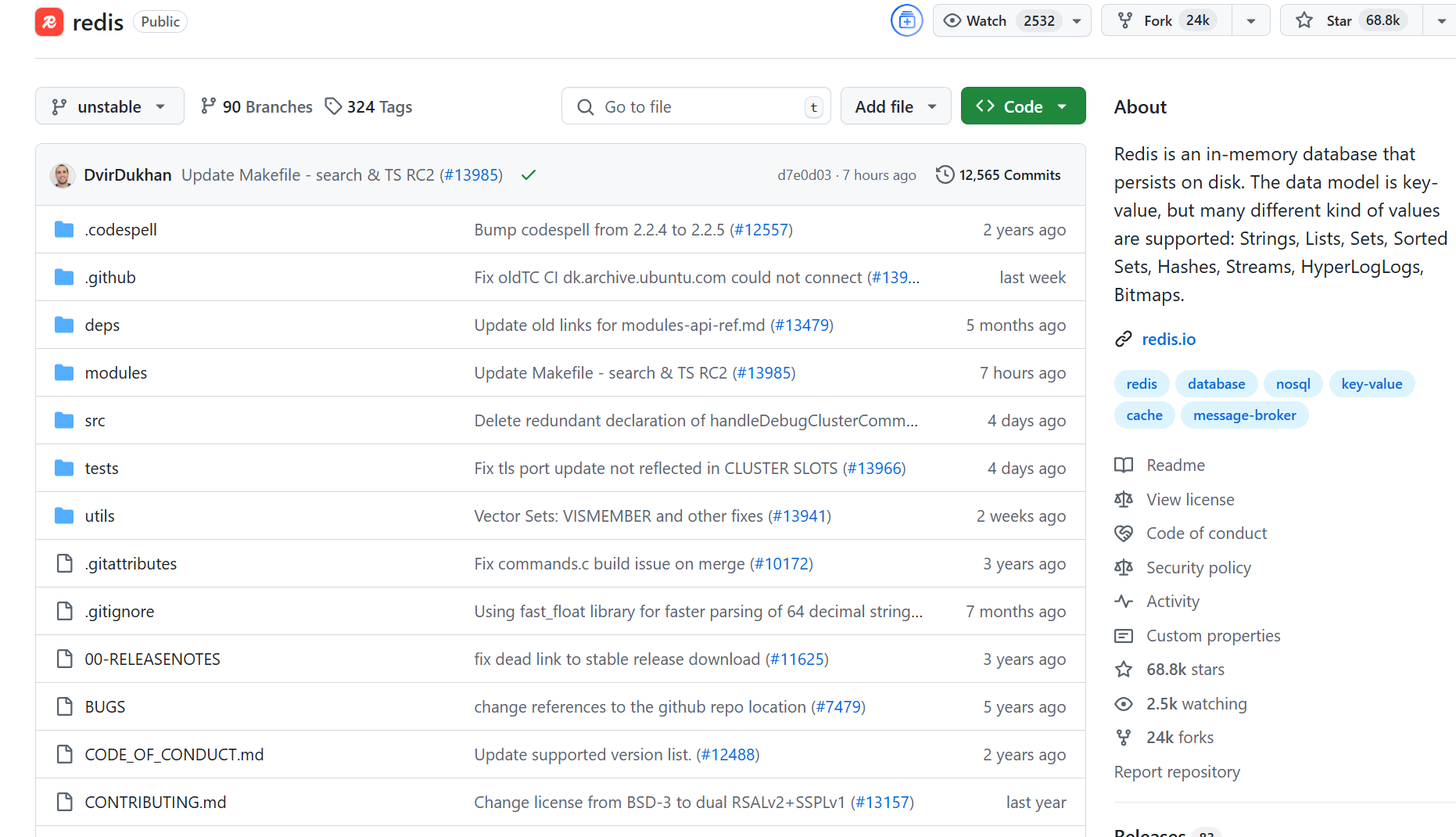Open pull request #11625 link
Image resolution: width=1456 pixels, height=837 pixels.
pos(797,659)
